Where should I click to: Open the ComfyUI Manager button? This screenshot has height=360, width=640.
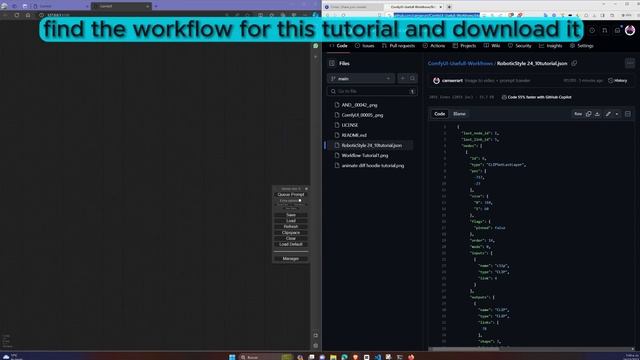coord(291,259)
